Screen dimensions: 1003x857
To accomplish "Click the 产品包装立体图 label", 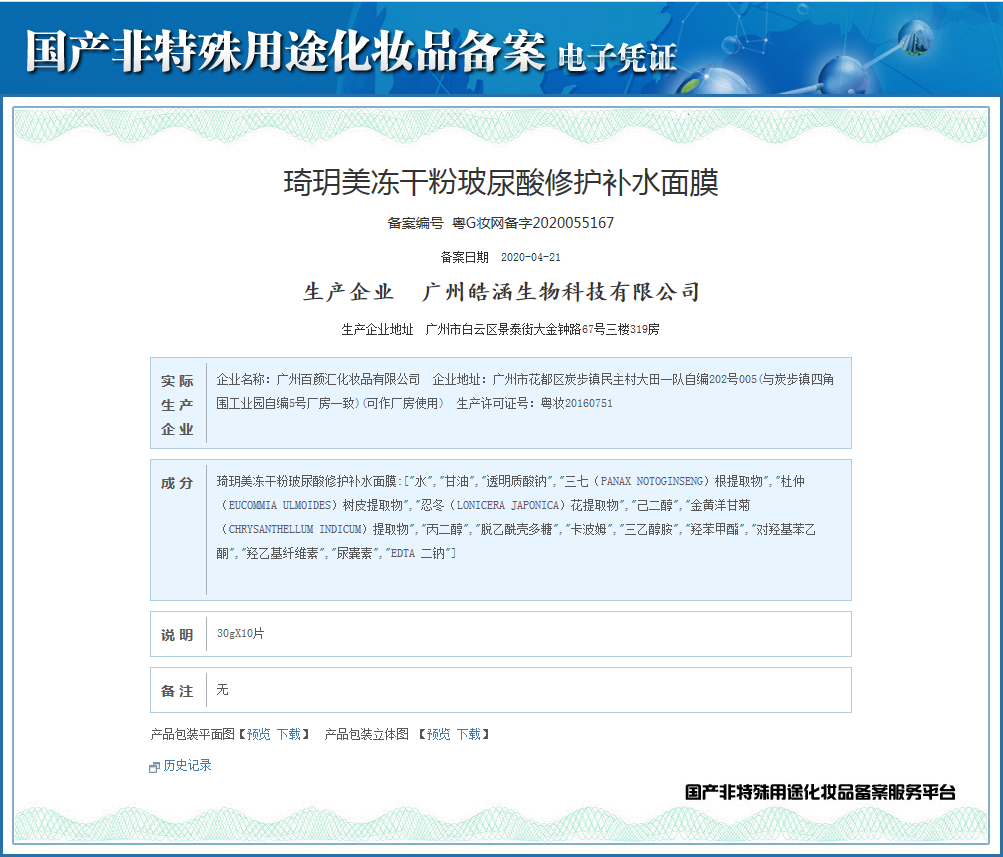I will click(367, 734).
